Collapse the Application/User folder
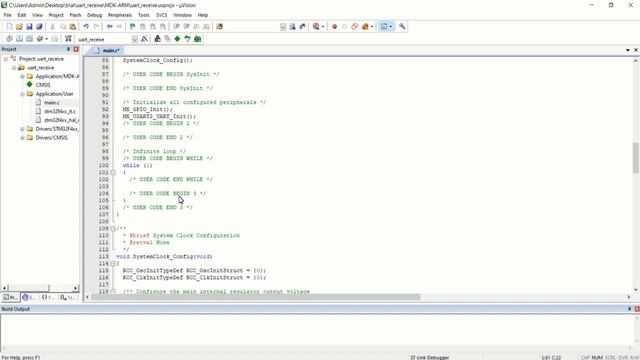This screenshot has width=640, height=360. pos(22,94)
